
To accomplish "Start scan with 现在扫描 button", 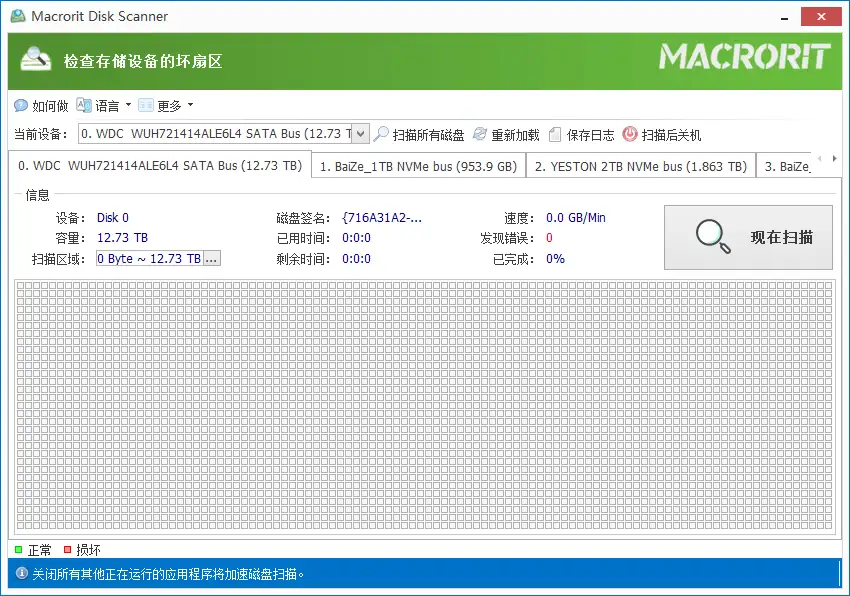I will 748,237.
